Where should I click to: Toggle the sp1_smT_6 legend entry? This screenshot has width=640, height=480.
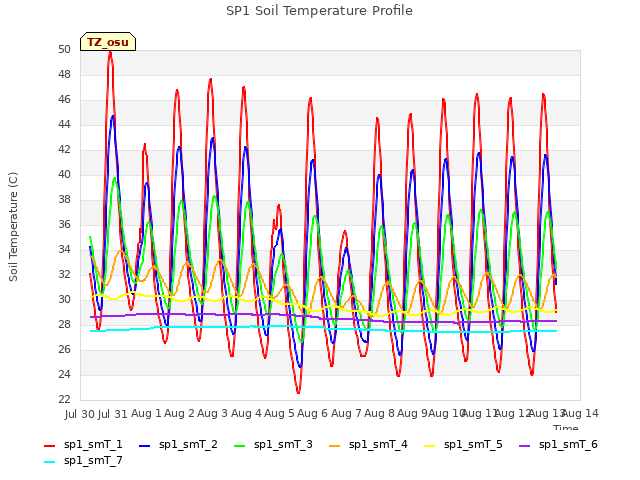click(558, 444)
